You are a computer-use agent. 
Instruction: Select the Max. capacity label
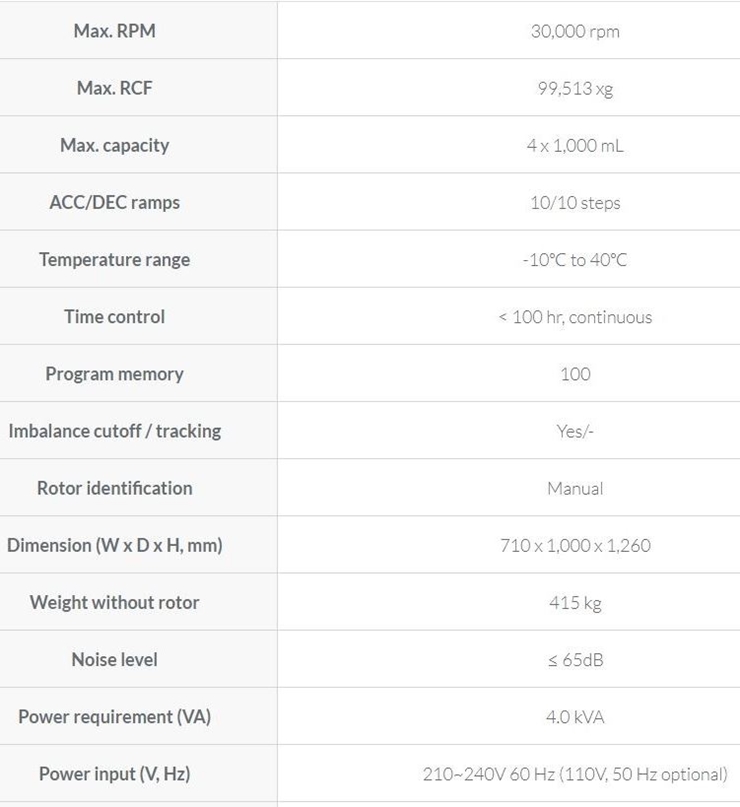tap(115, 145)
